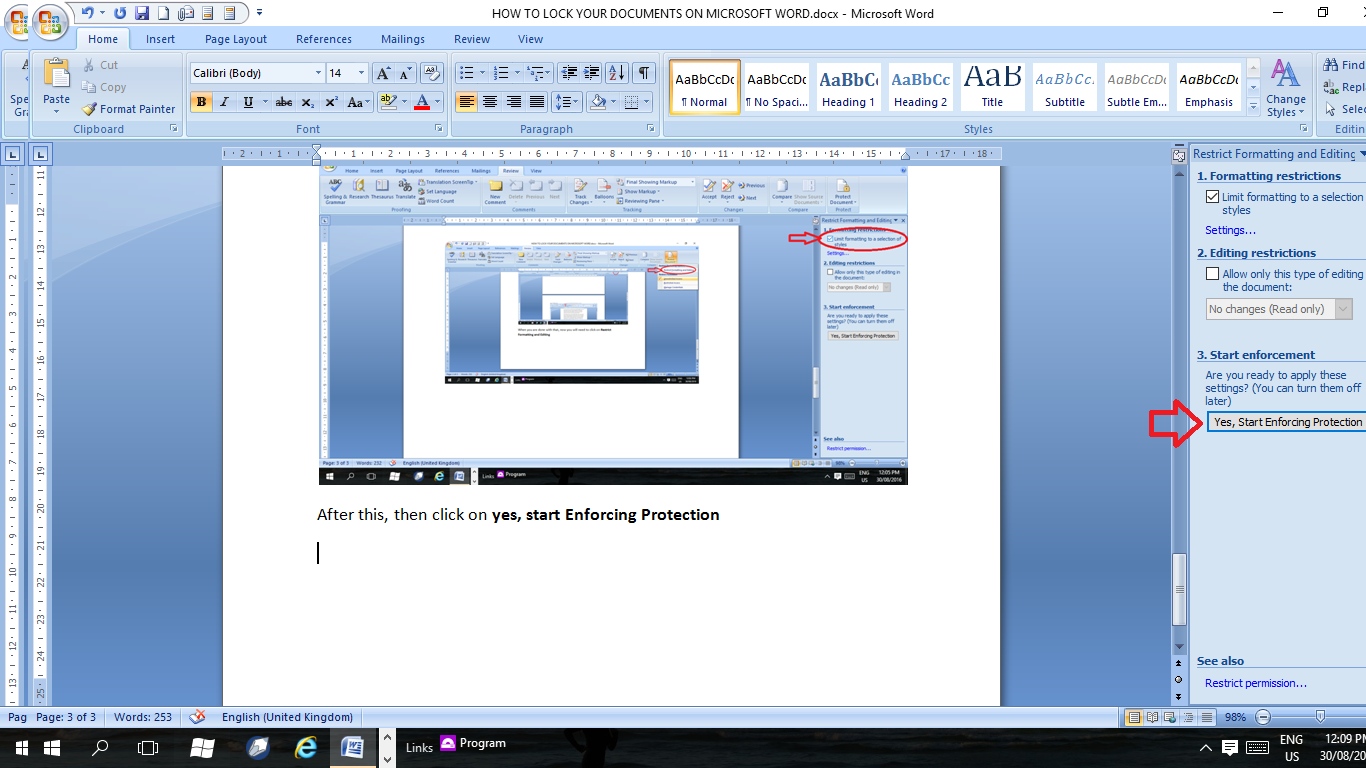Open Windows search from the taskbar
1366x768 pixels.
point(100,747)
